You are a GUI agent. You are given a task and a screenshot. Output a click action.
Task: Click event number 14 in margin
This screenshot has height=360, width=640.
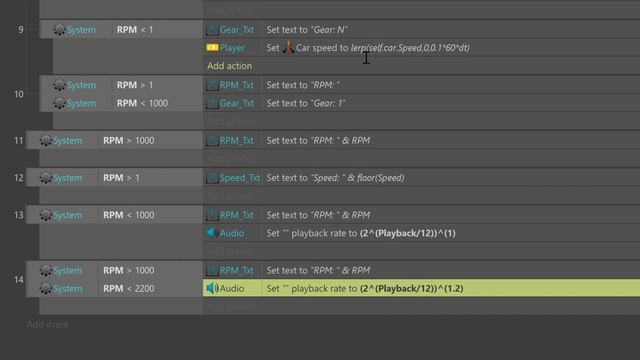[x=19, y=280]
